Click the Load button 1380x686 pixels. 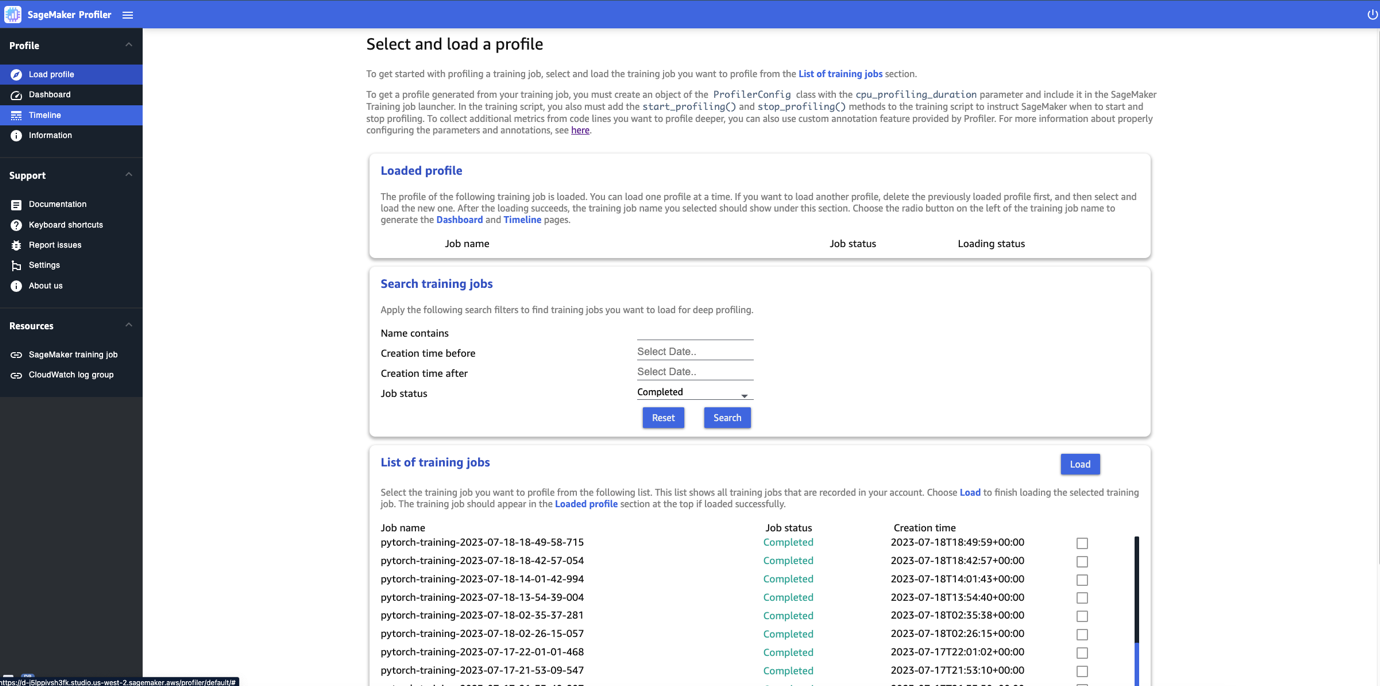tap(1080, 464)
